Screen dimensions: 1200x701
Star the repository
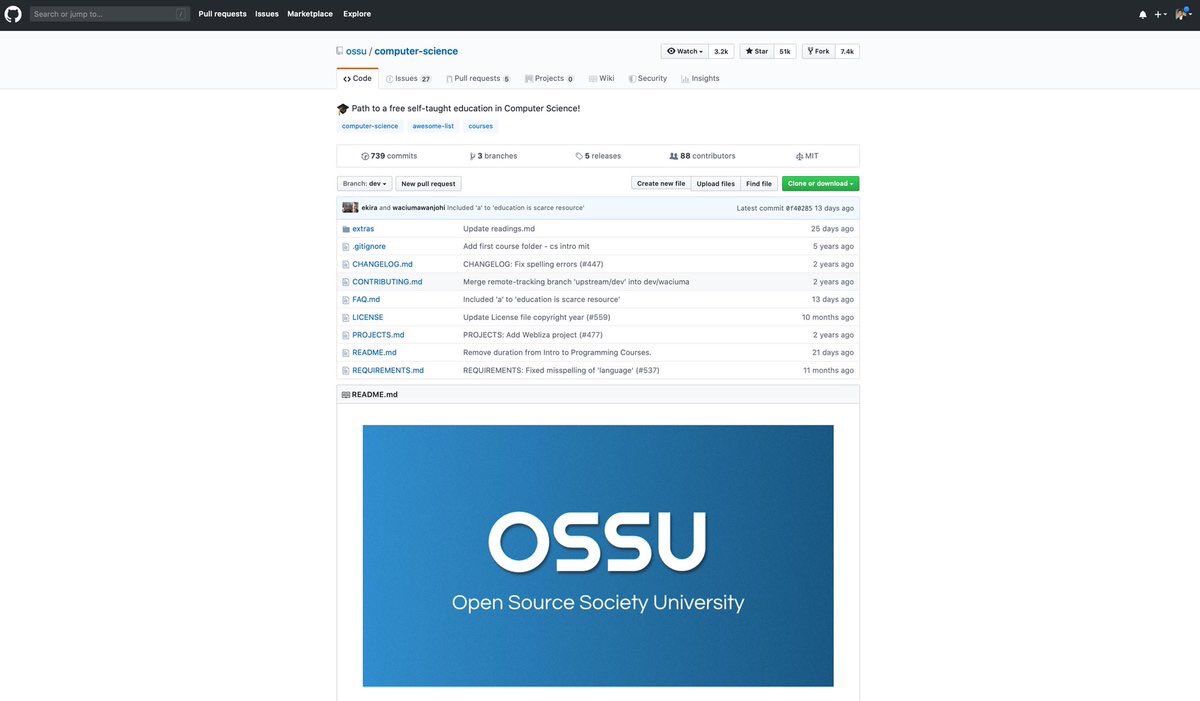pos(757,51)
